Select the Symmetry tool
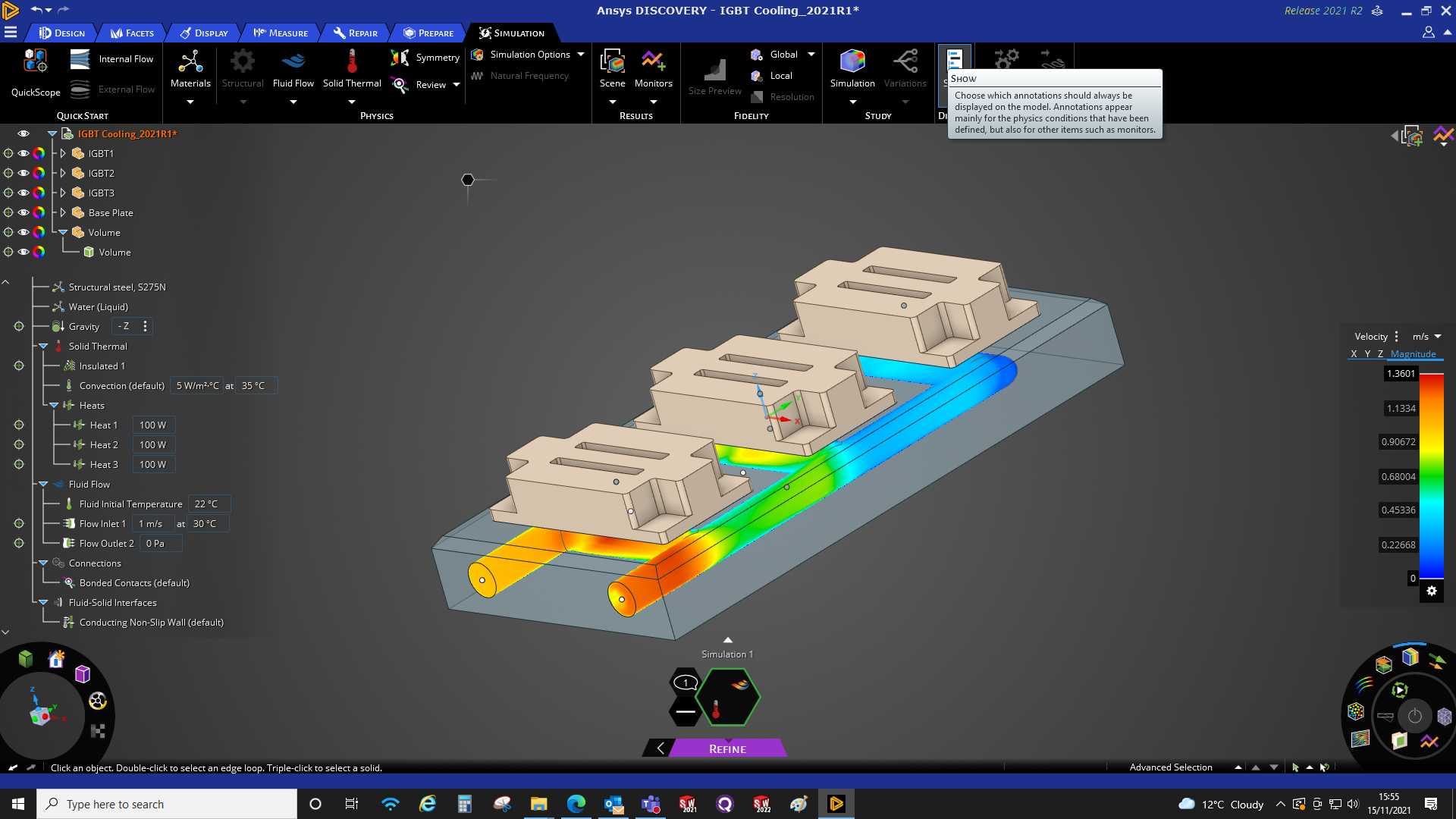Image resolution: width=1456 pixels, height=819 pixels. pos(425,58)
